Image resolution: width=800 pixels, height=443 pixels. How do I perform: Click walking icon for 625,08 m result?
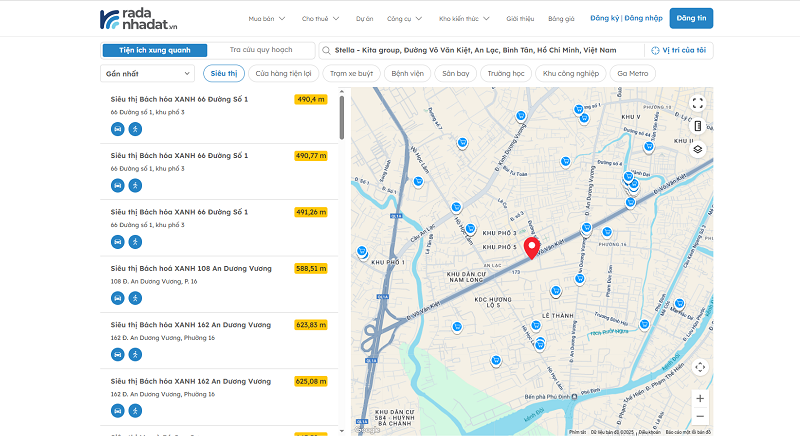[x=135, y=411]
